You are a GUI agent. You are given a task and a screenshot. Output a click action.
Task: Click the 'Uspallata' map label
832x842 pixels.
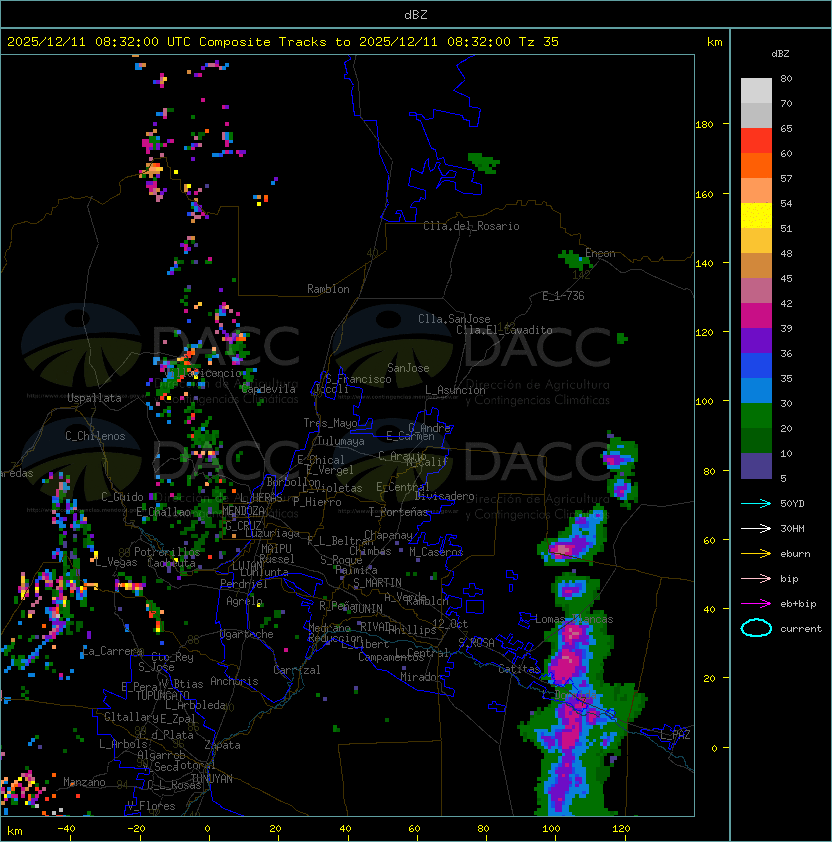coord(94,398)
